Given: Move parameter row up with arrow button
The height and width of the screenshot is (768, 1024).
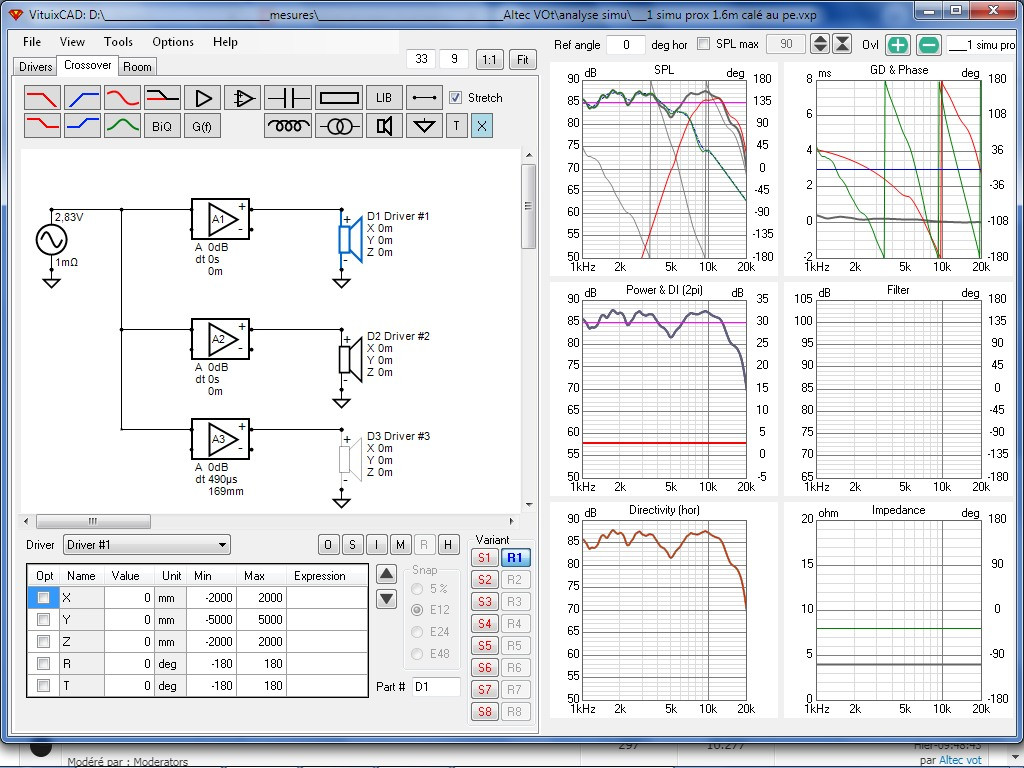Looking at the screenshot, I should coord(387,575).
